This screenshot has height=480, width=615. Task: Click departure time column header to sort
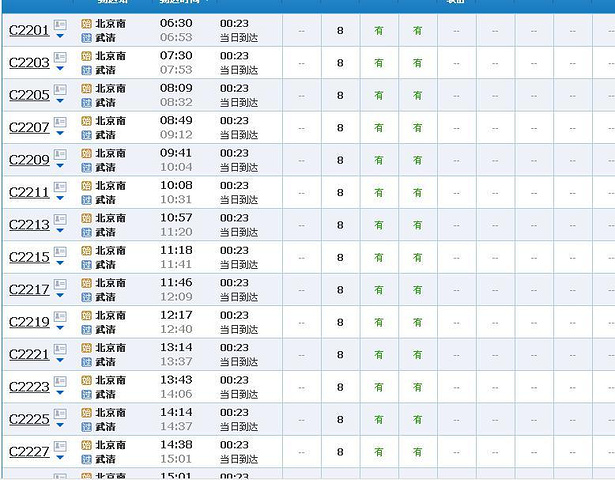180,3
